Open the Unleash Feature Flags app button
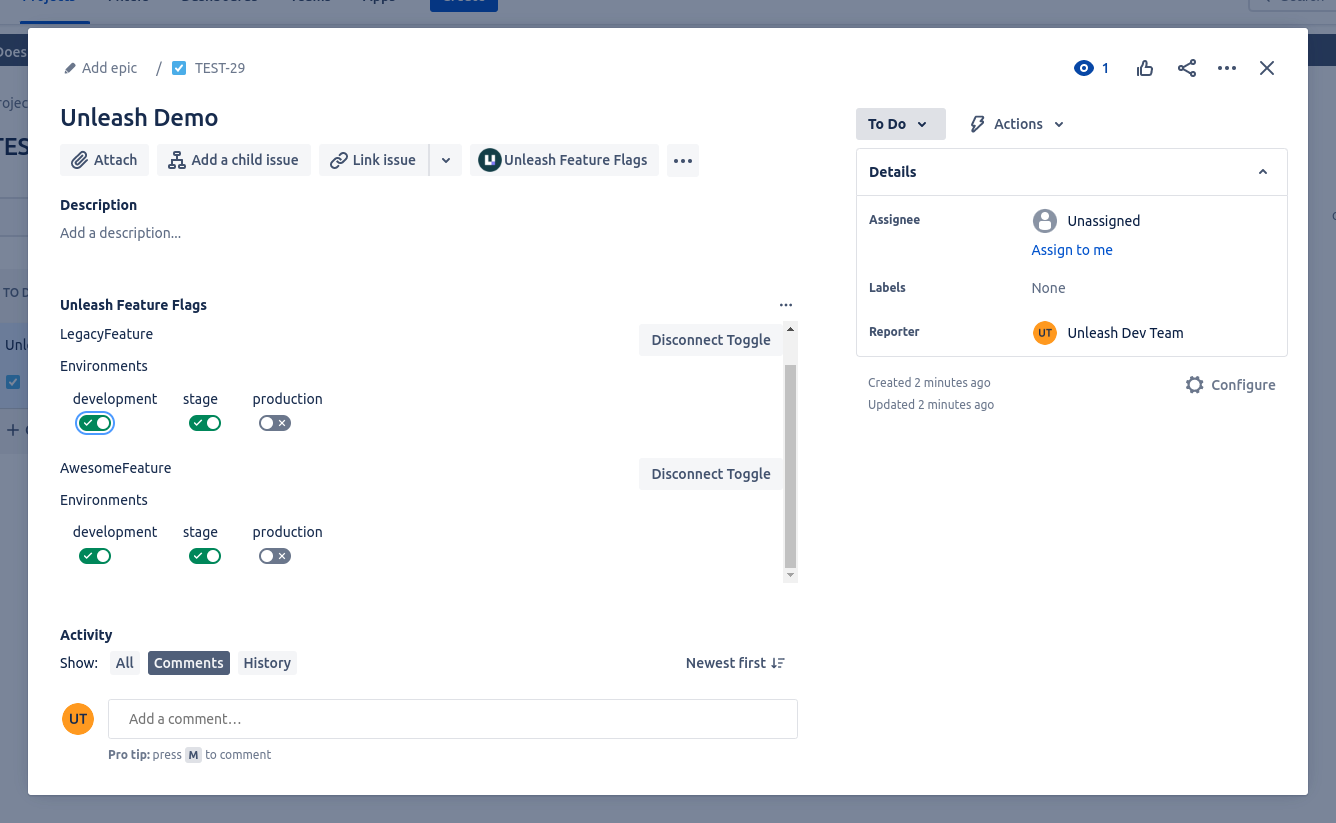1336x823 pixels. click(x=564, y=160)
